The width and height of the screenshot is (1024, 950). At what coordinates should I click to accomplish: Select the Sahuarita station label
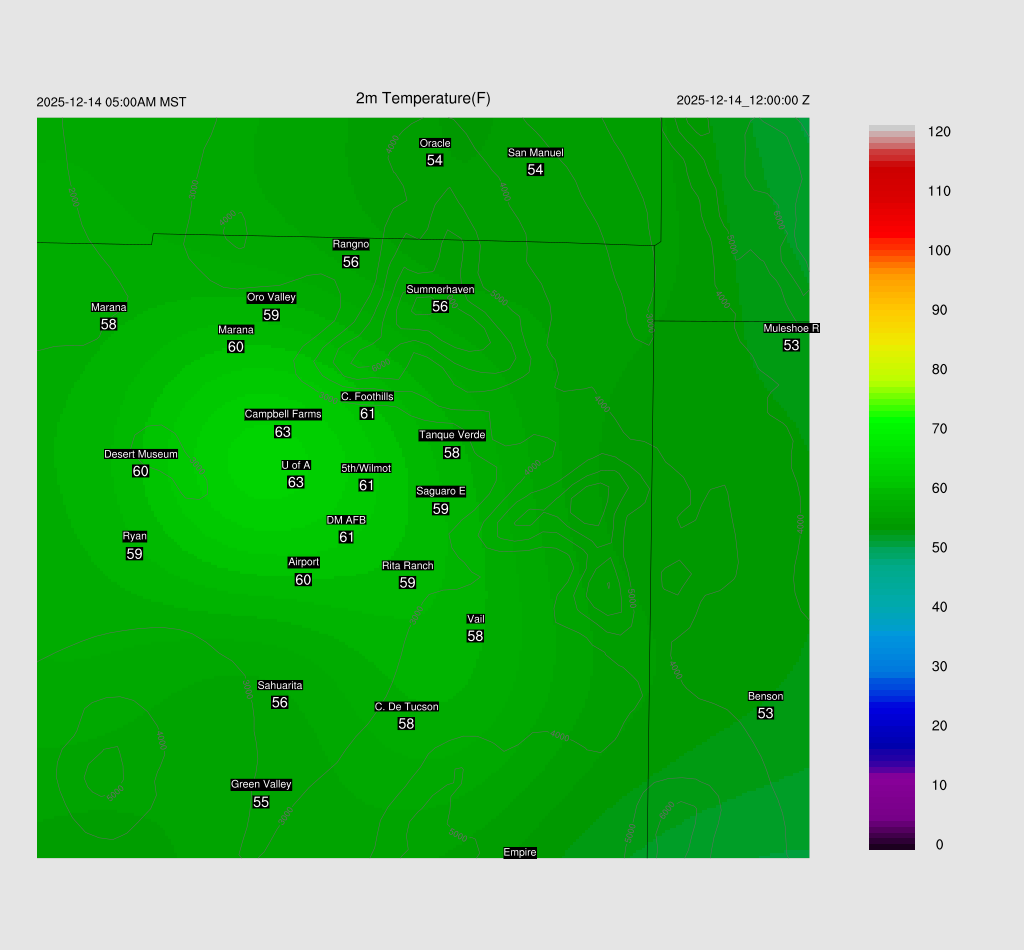point(280,685)
